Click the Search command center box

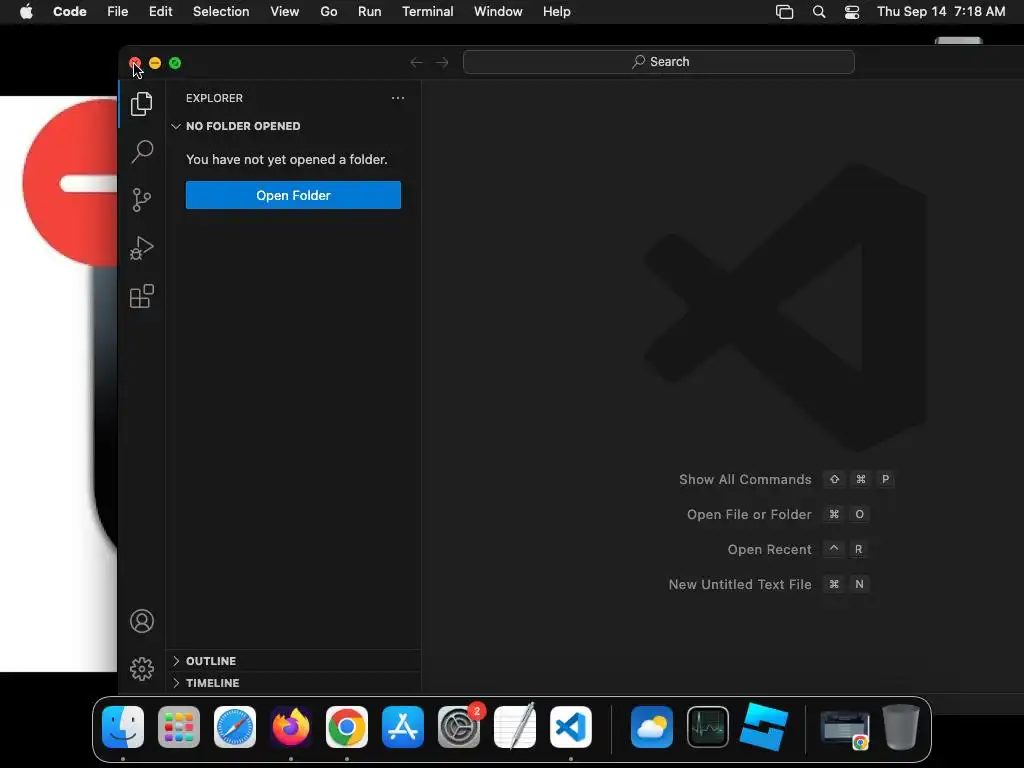pyautogui.click(x=659, y=62)
